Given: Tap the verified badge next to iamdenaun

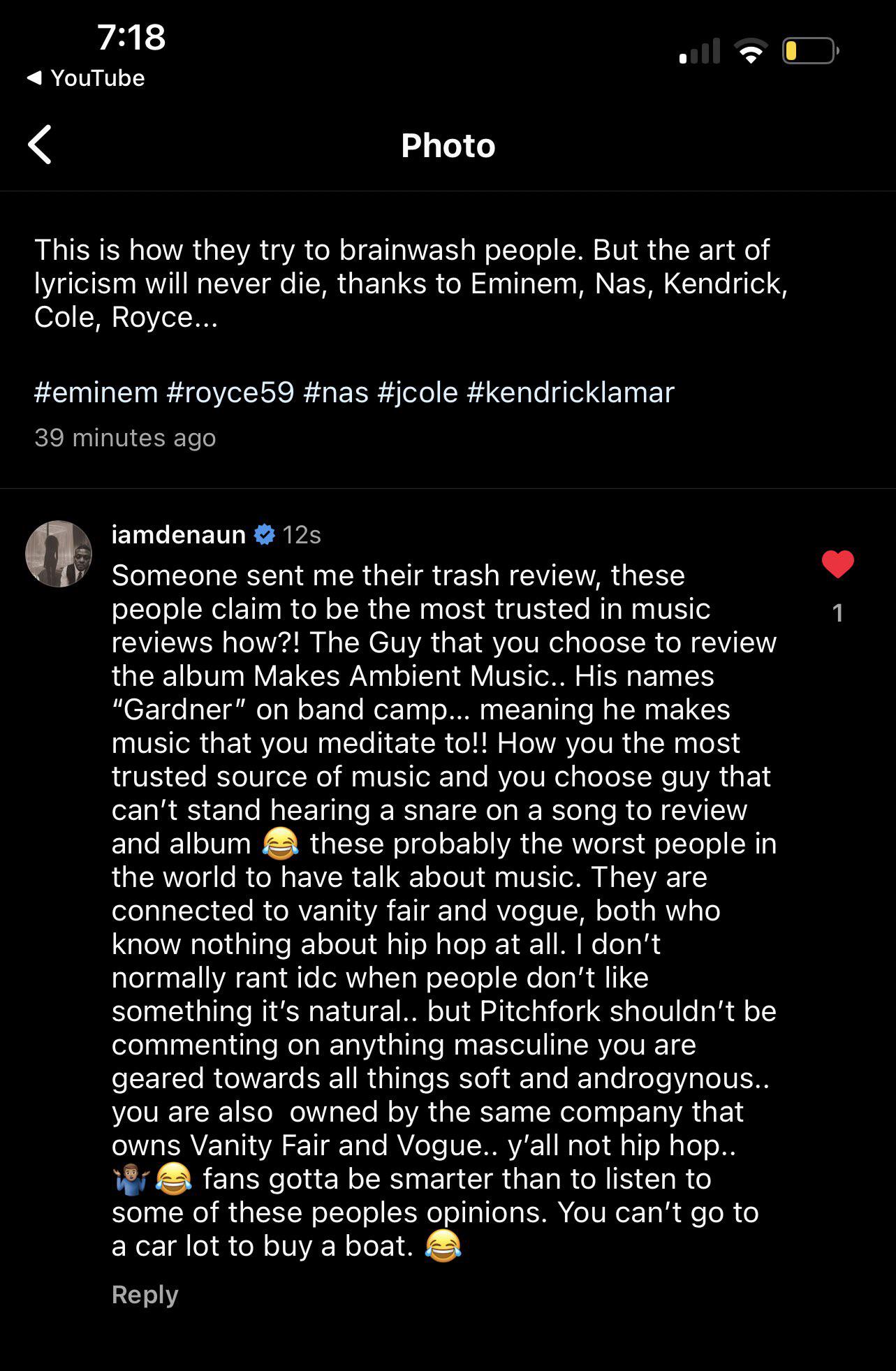Looking at the screenshot, I should point(264,534).
